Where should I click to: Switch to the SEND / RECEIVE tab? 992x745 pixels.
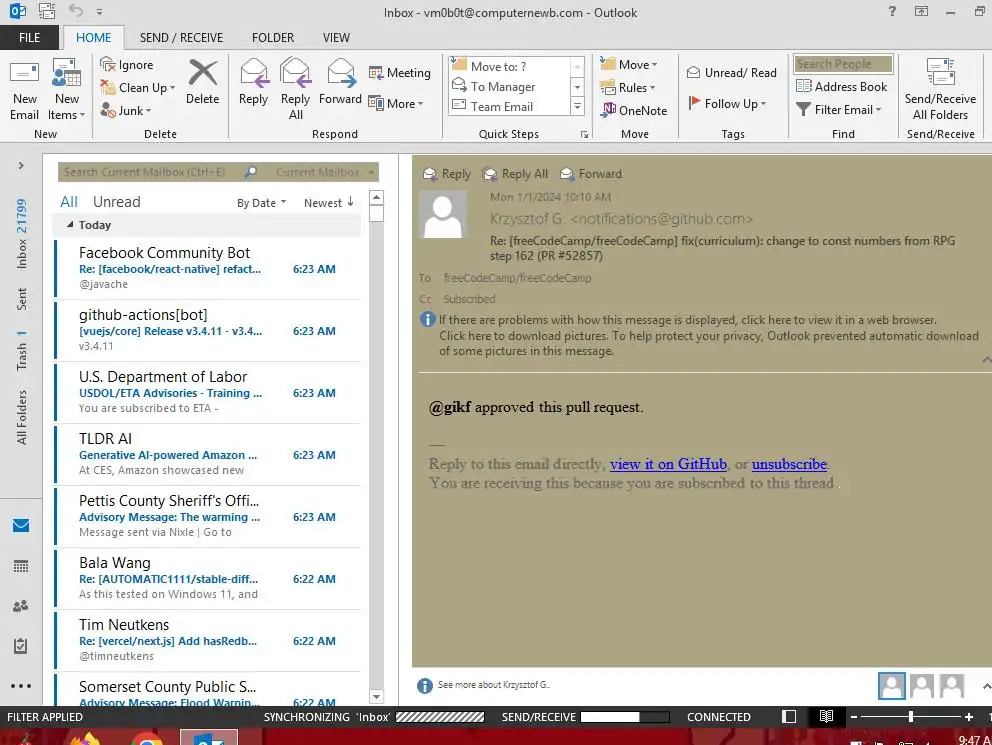pos(182,38)
